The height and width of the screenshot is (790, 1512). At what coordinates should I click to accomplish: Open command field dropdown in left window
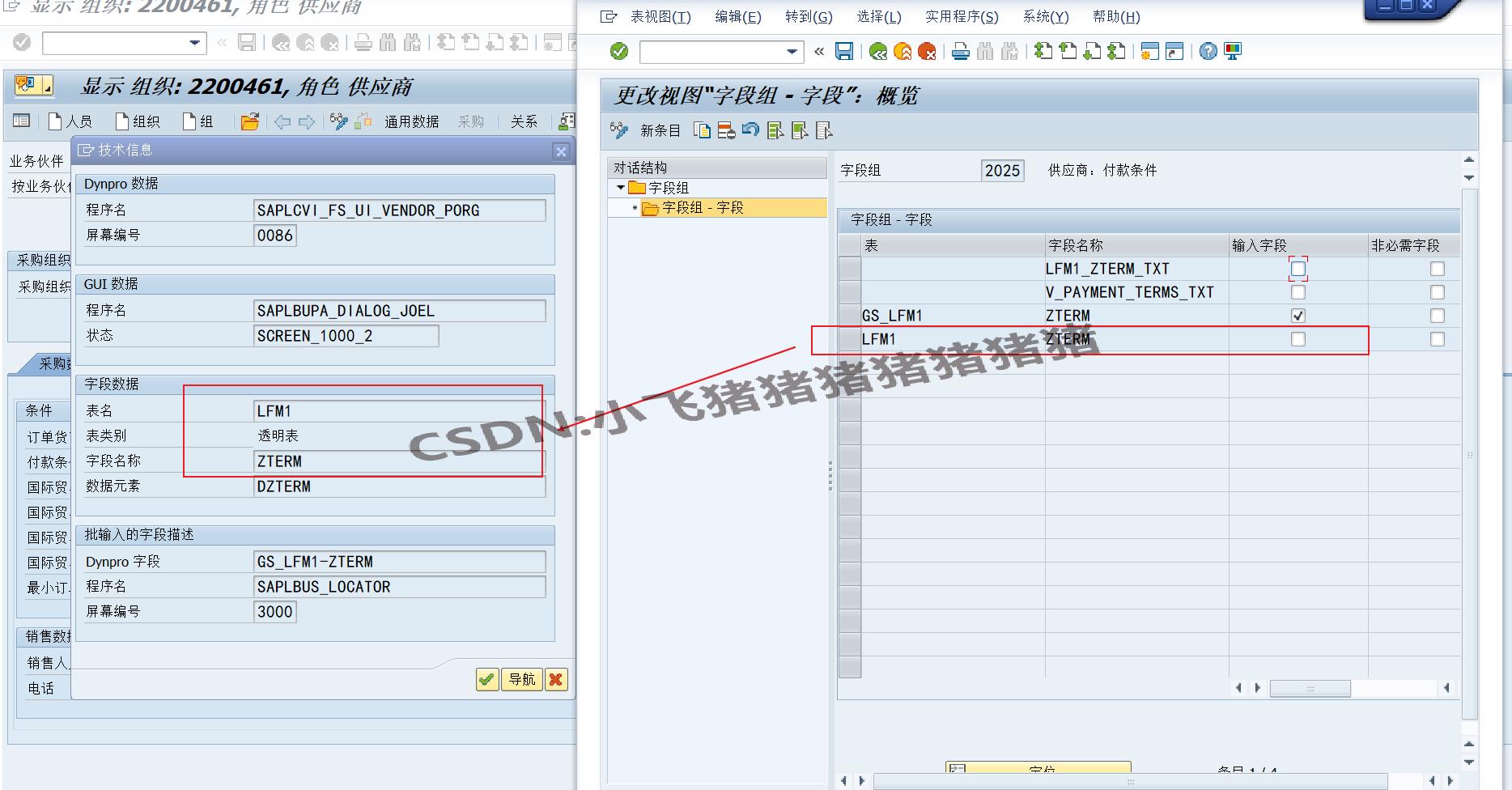[195, 43]
